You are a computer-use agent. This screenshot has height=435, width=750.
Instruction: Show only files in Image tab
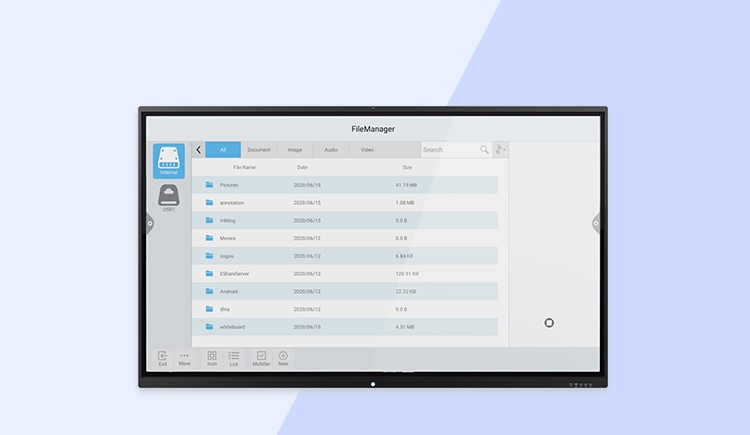(295, 150)
